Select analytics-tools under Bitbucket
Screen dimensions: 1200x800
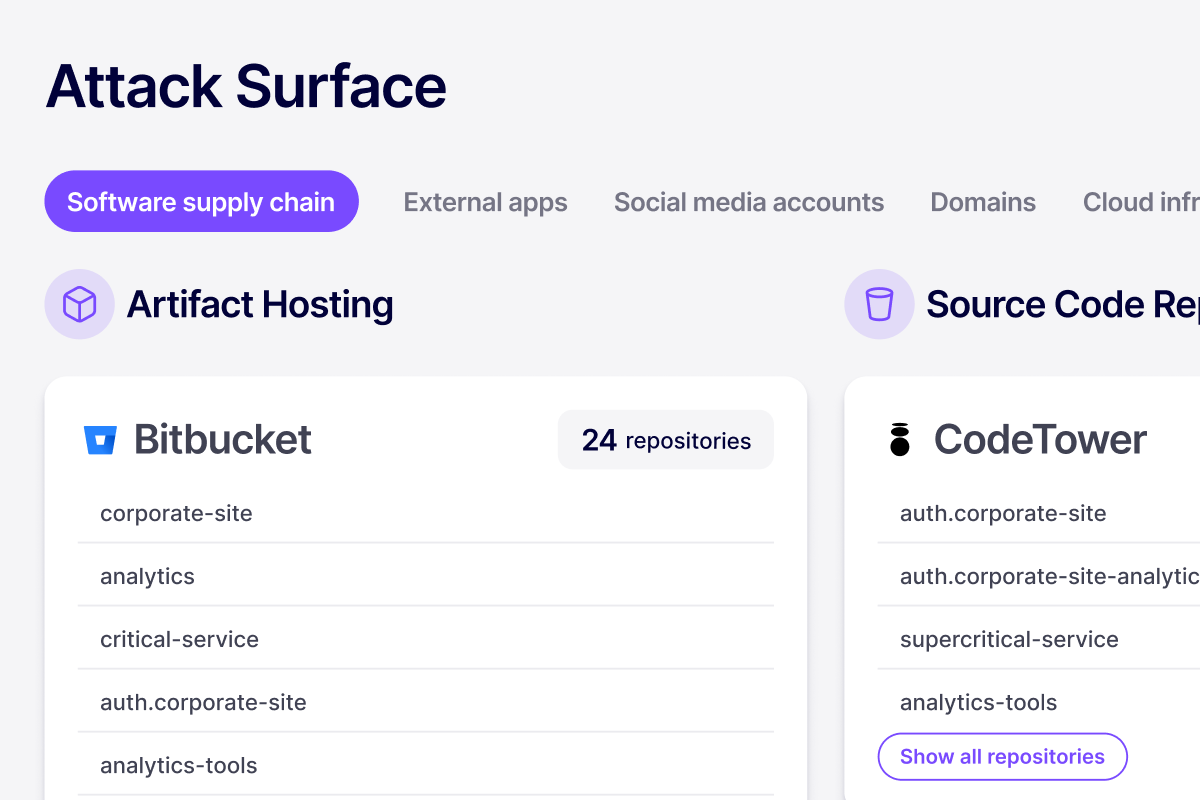coord(178,765)
